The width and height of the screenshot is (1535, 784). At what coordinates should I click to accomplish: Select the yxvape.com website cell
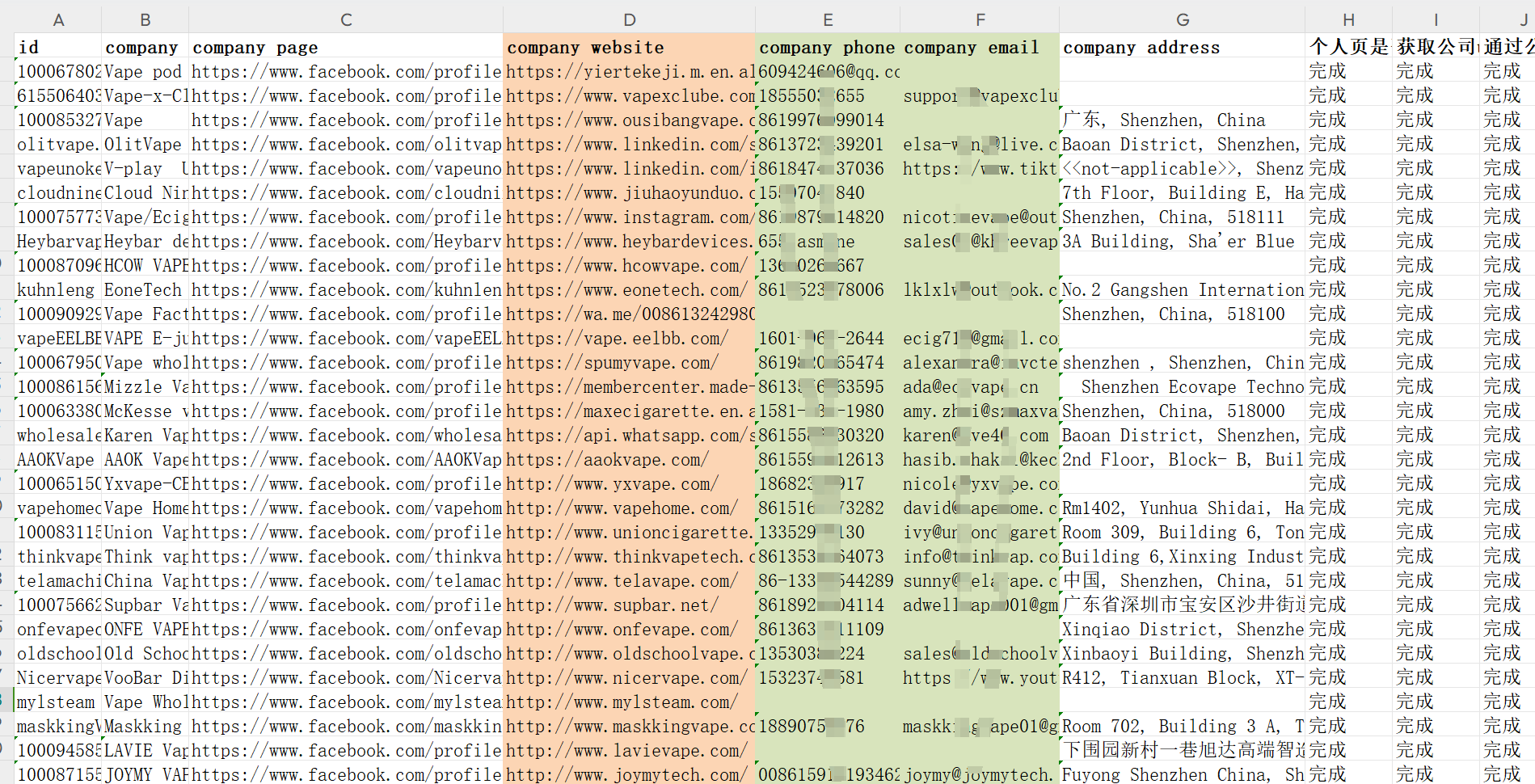coord(630,483)
